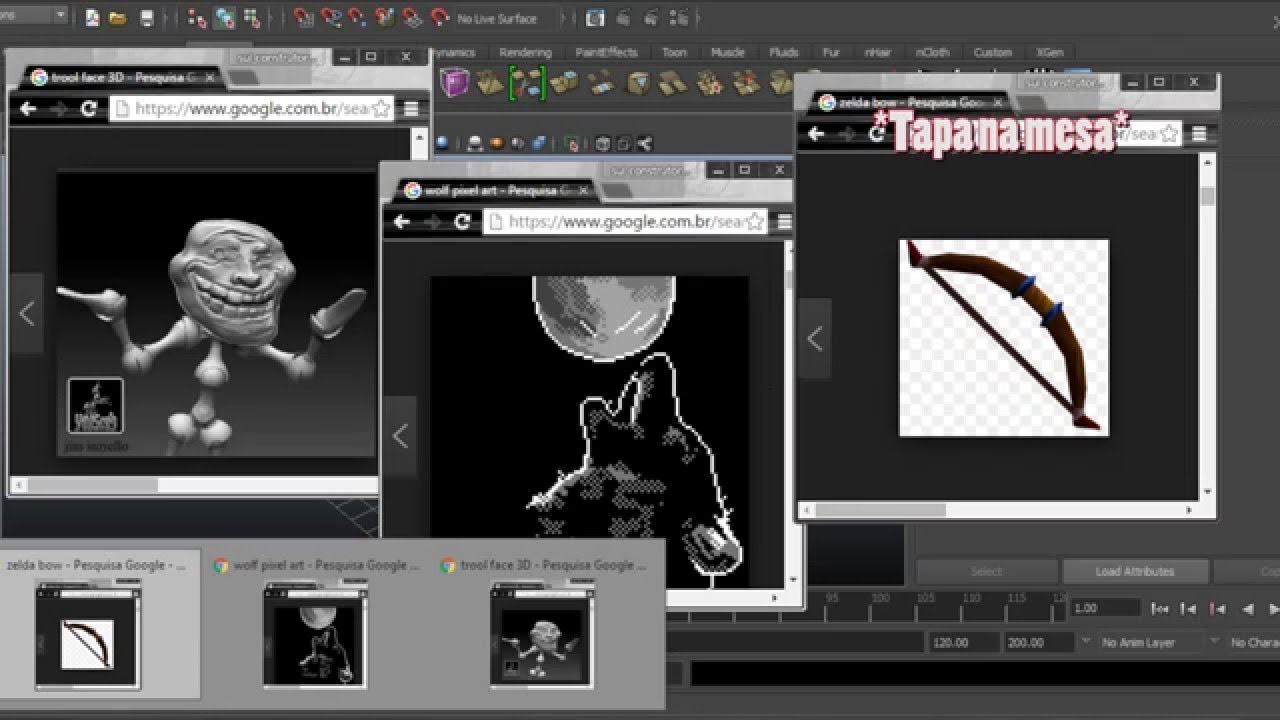The width and height of the screenshot is (1280, 720).
Task: Go to start of playback range
Action: 1159,608
